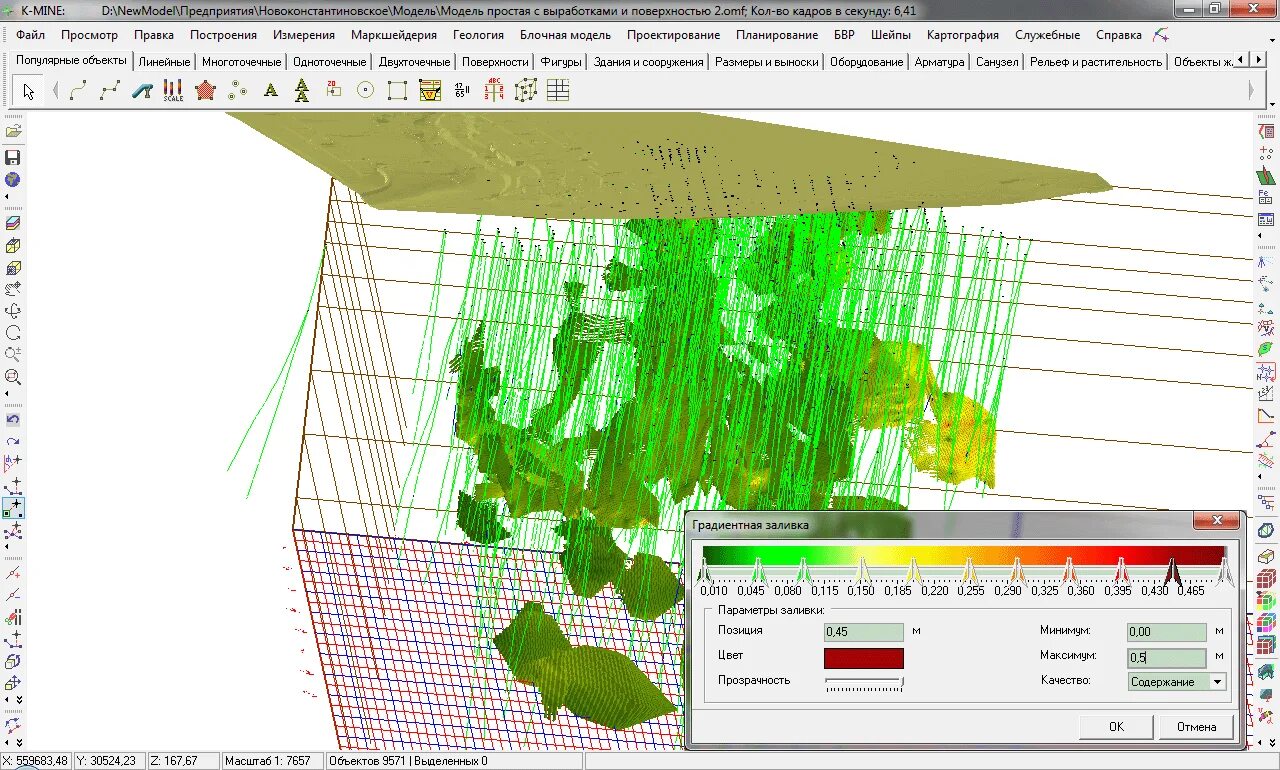Switch to the Поверхности tab
This screenshot has height=770, width=1280.
tap(495, 62)
